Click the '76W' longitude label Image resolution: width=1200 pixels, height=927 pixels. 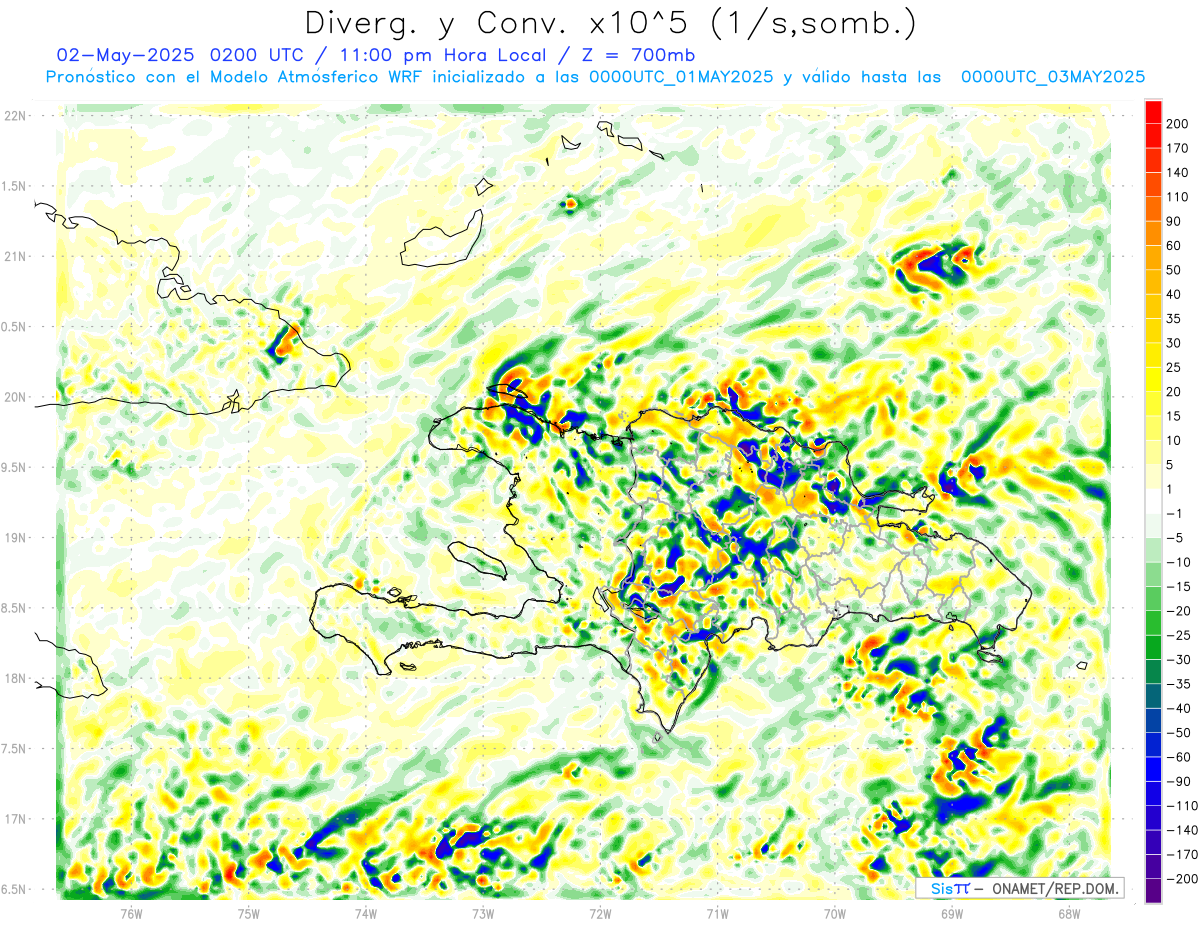(x=131, y=913)
